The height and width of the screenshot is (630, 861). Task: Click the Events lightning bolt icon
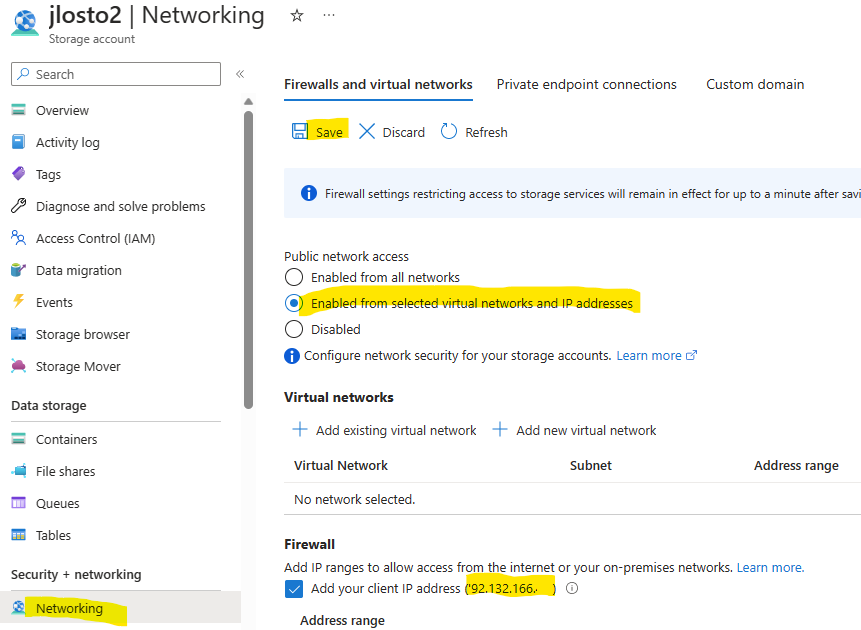19,302
